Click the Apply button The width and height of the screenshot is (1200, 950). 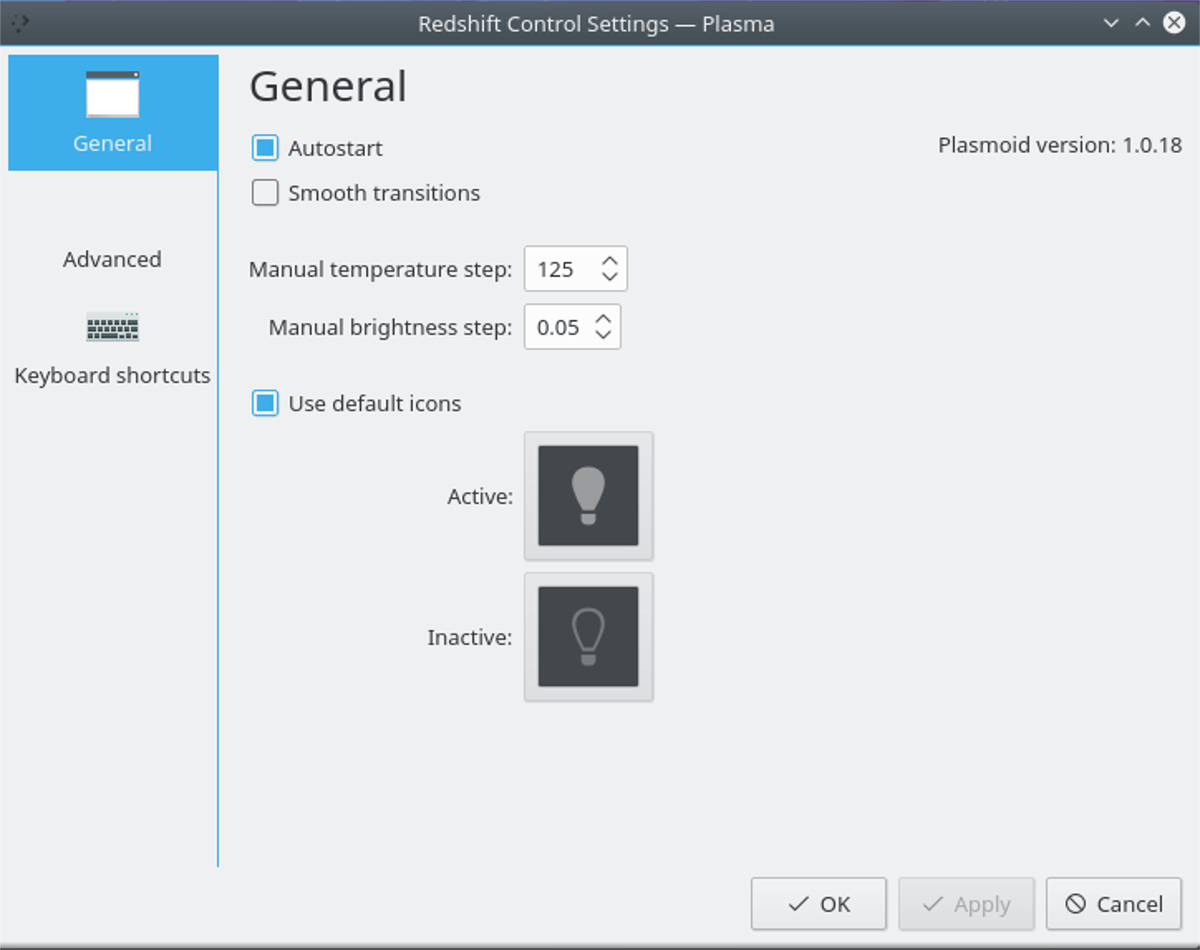pos(967,904)
